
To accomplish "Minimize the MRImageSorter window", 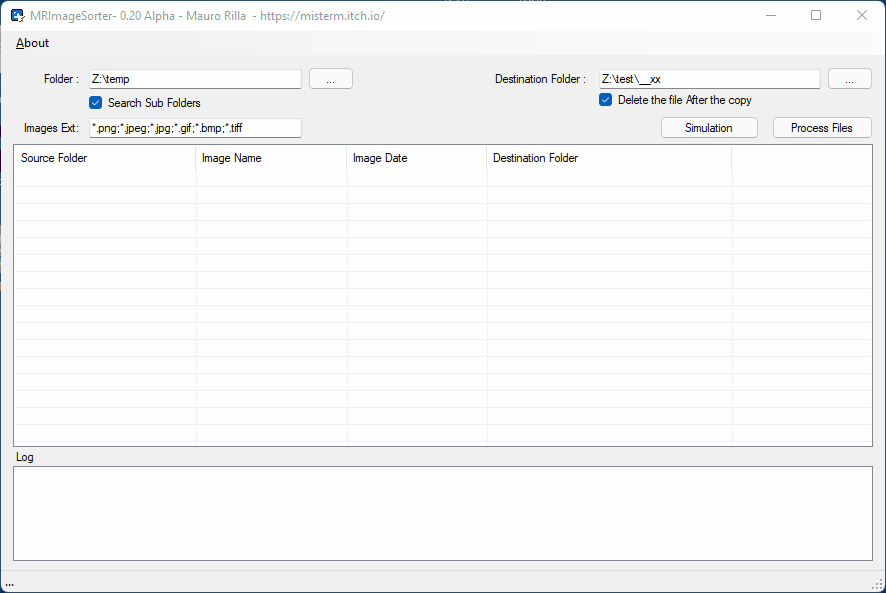I will pos(771,15).
